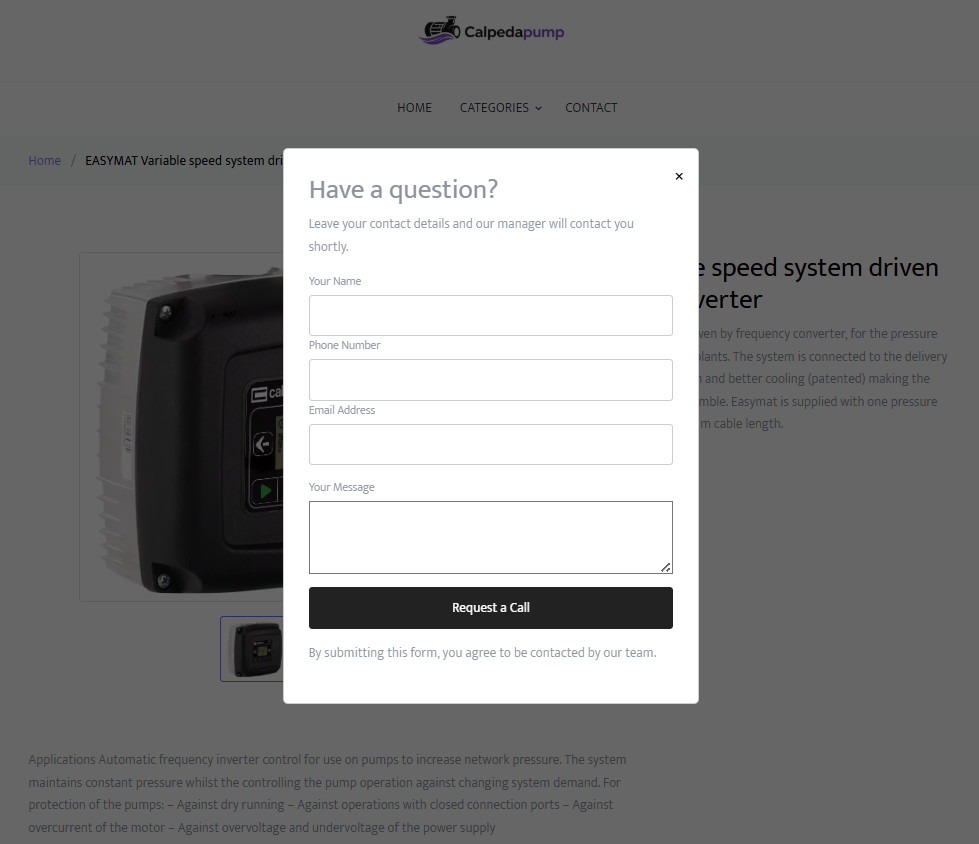Click the message box resize handle
The image size is (979, 844).
click(x=666, y=567)
